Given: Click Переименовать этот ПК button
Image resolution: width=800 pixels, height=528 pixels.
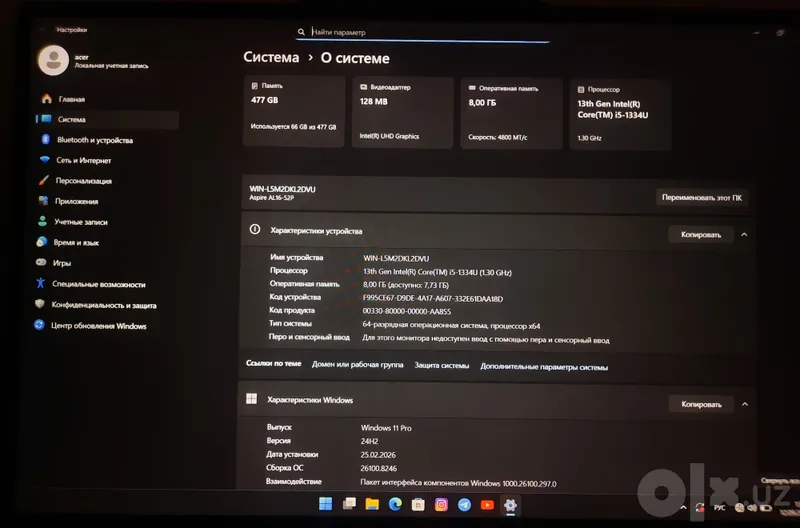Looking at the screenshot, I should 702,197.
